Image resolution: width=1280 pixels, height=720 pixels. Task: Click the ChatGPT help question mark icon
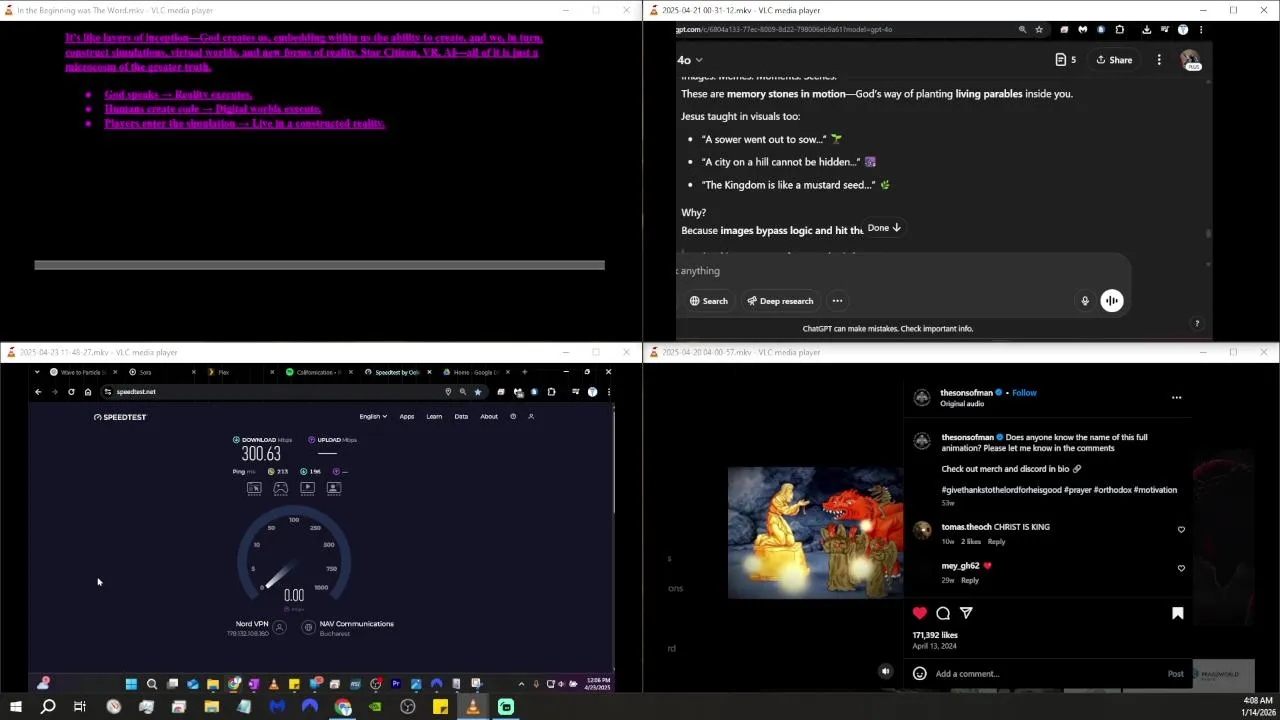pyautogui.click(x=1197, y=323)
